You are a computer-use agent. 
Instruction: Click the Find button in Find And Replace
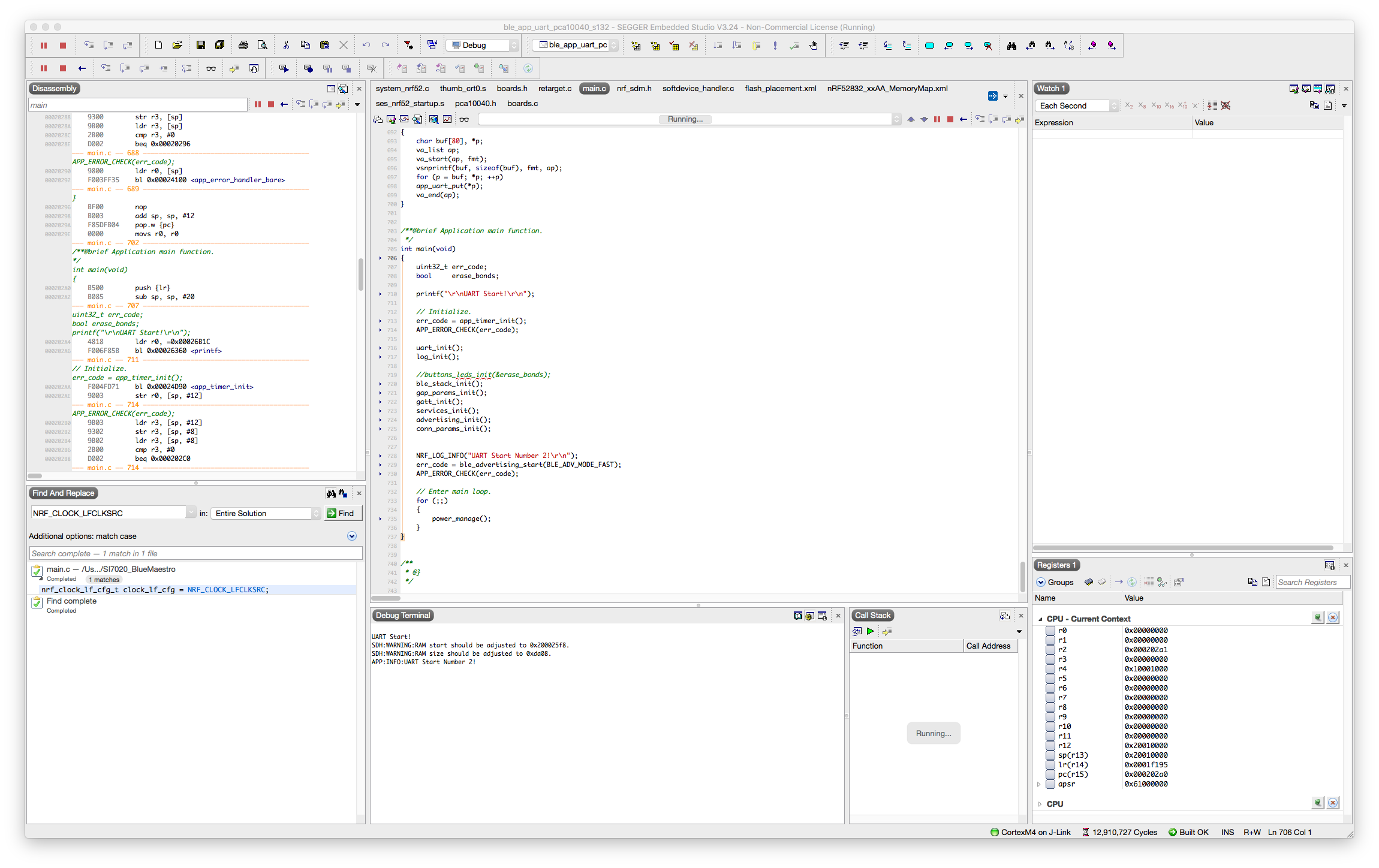(x=343, y=514)
